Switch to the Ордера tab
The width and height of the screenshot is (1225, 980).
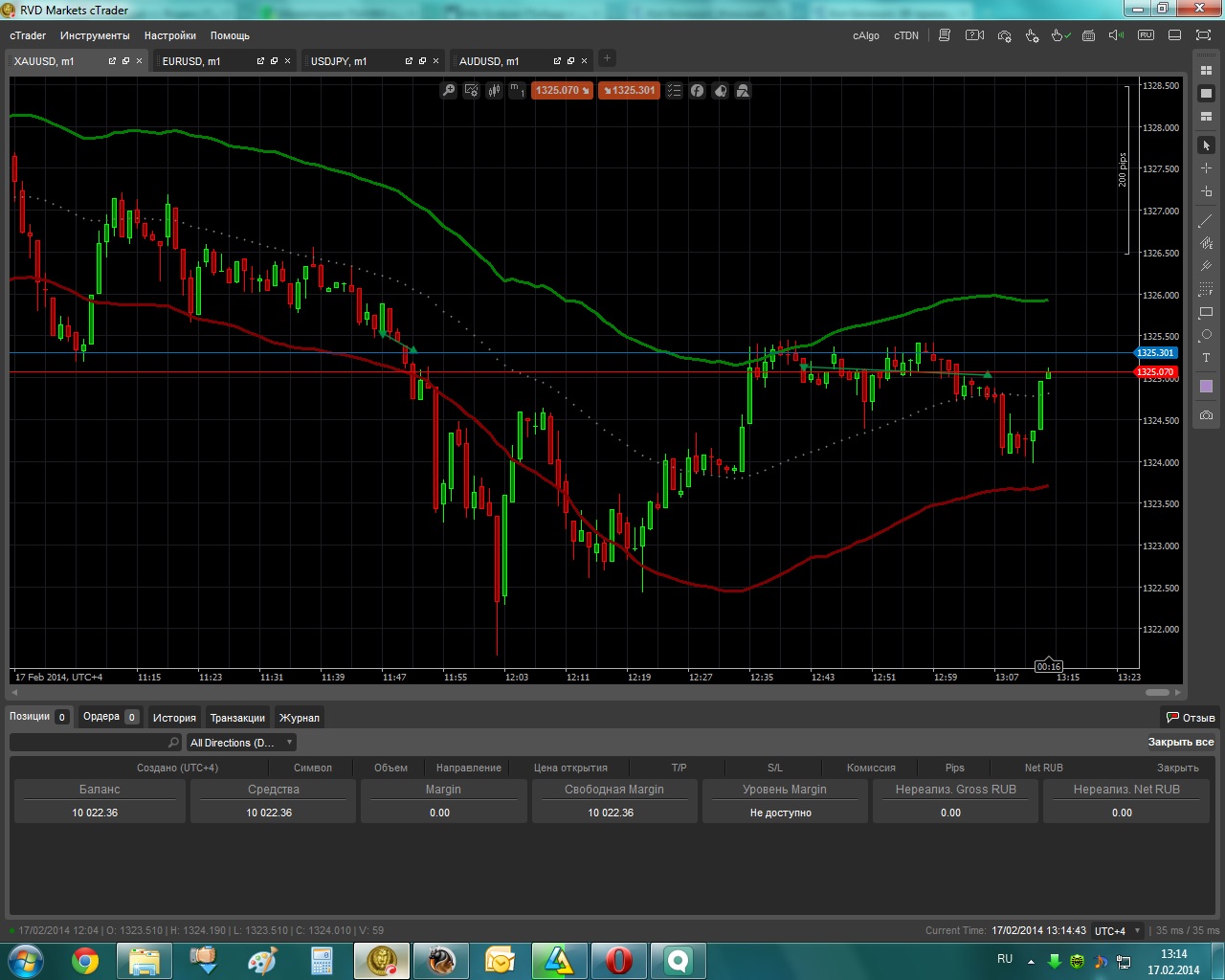[110, 717]
